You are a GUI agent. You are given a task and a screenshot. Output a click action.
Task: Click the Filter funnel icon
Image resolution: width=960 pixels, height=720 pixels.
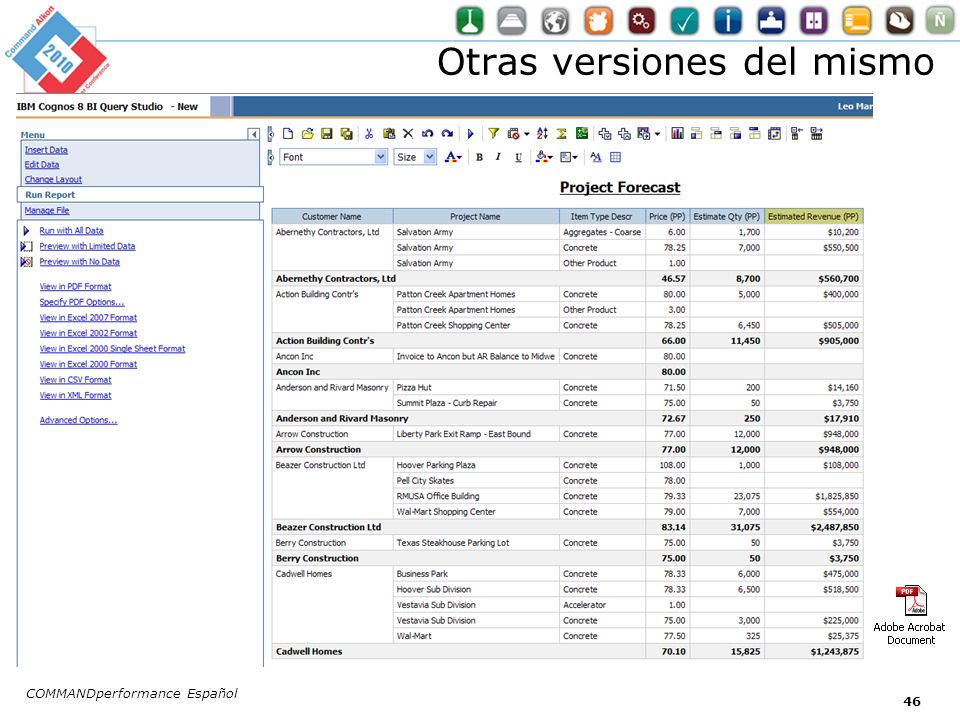(x=493, y=133)
